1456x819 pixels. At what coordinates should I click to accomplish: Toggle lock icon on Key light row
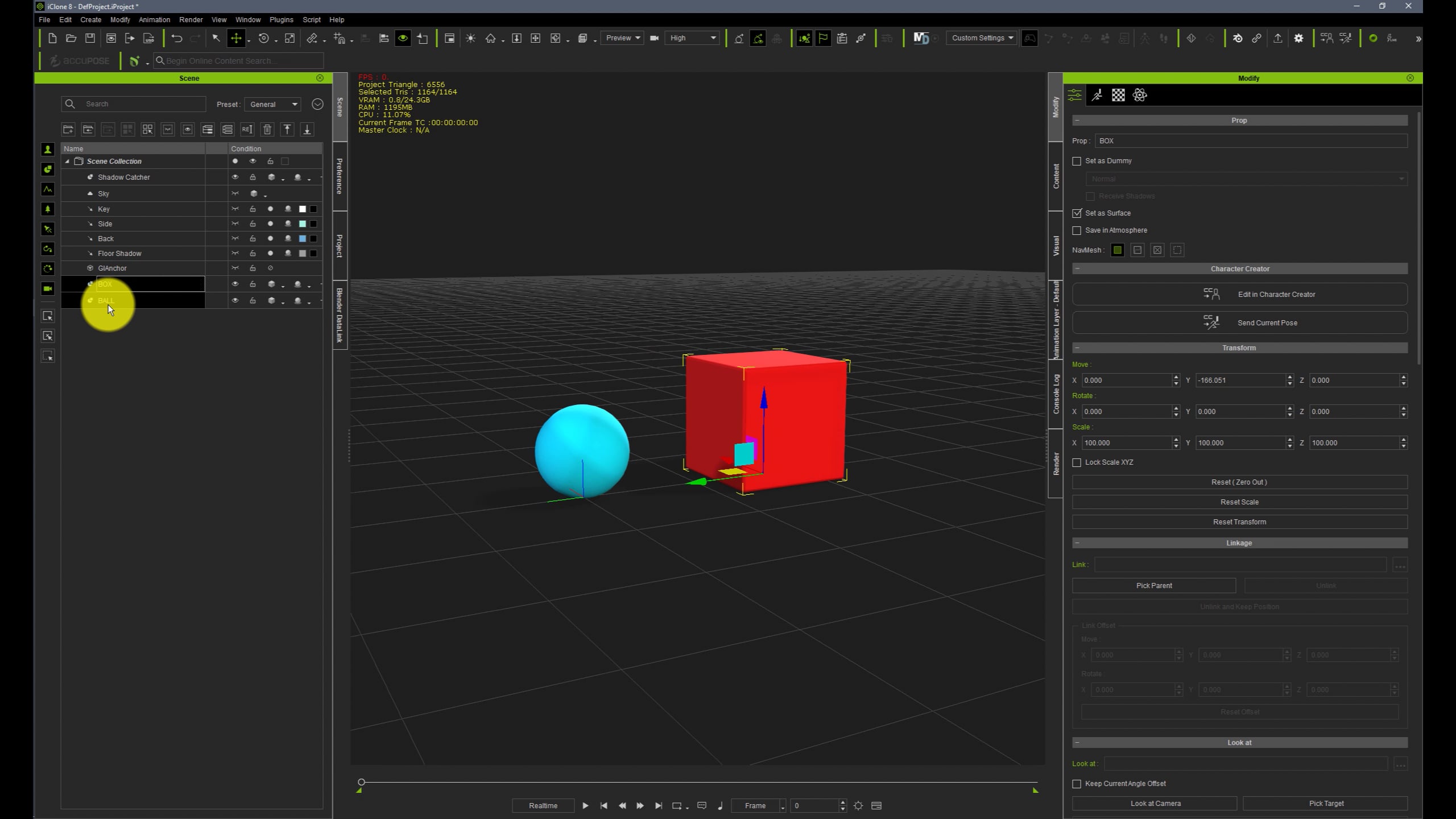point(253,209)
